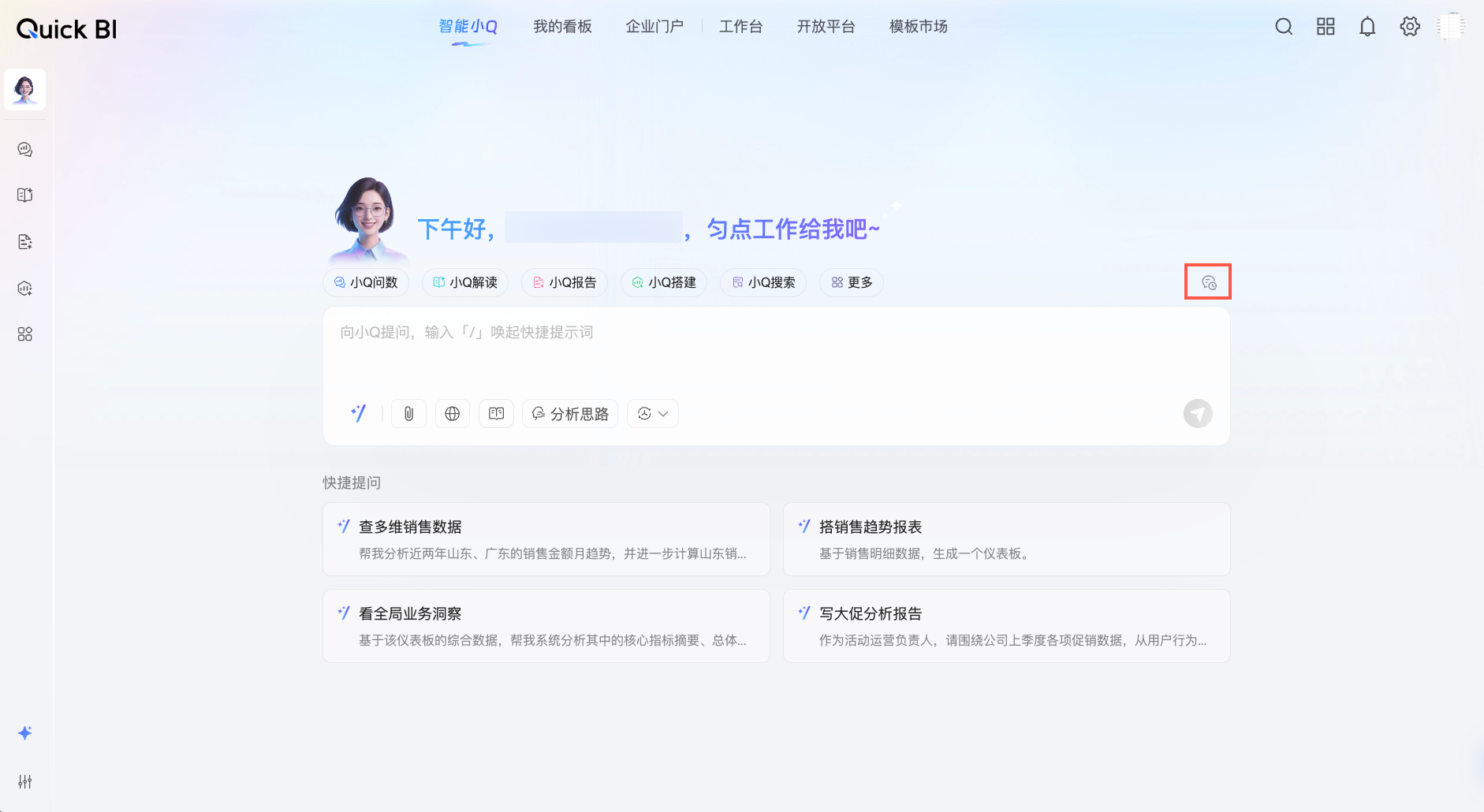
Task: Switch to the 模板市场 tab
Action: tap(919, 27)
